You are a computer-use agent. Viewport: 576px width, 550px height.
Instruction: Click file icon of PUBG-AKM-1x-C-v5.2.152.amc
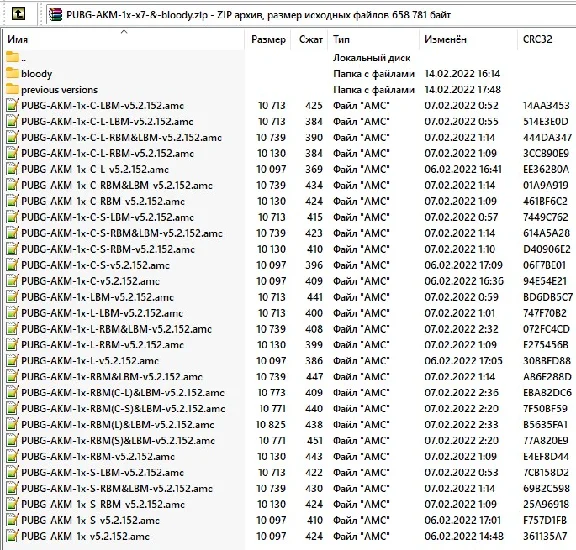pyautogui.click(x=12, y=281)
